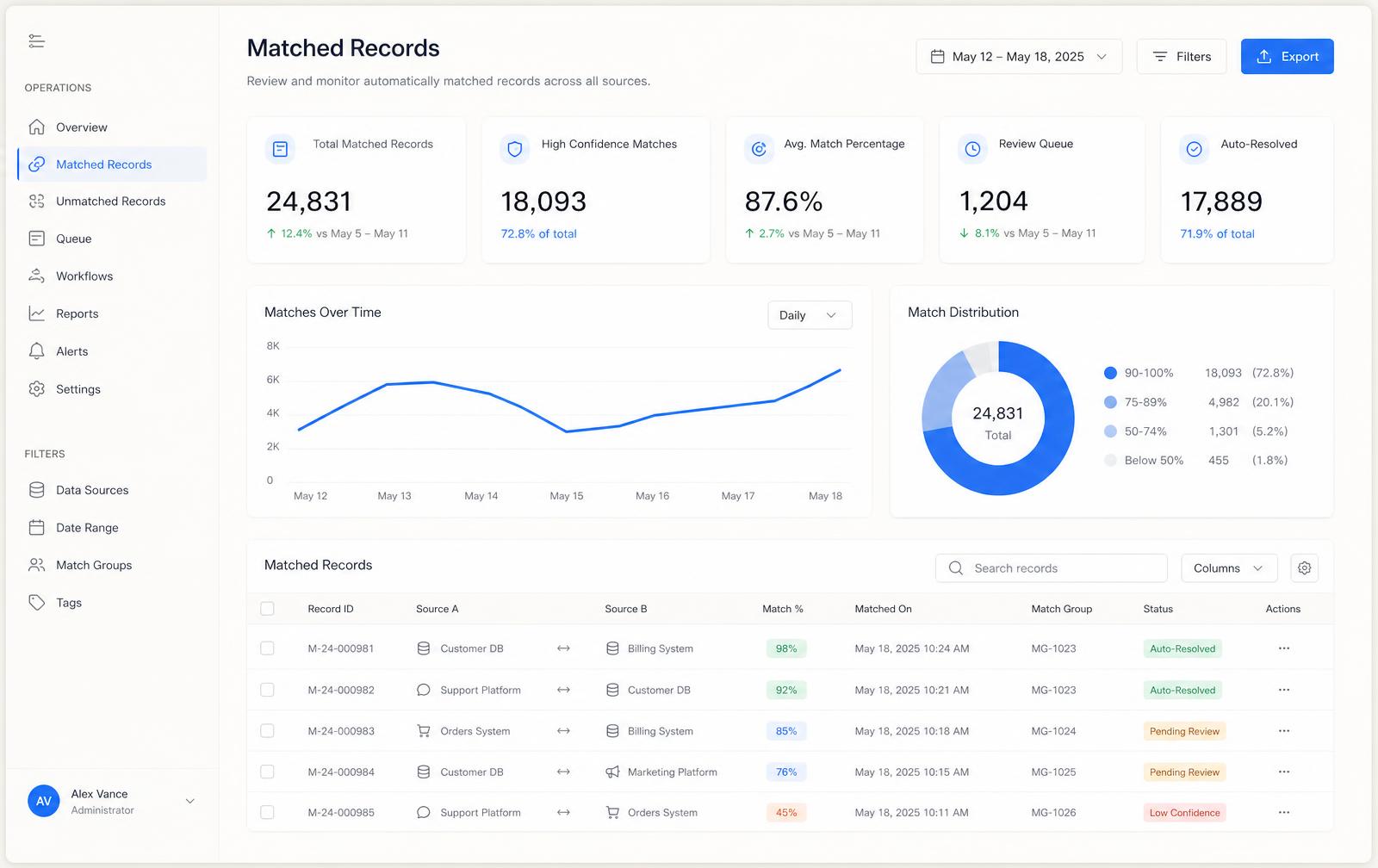Check the row for M-24-000985
1378x868 pixels.
tap(267, 813)
